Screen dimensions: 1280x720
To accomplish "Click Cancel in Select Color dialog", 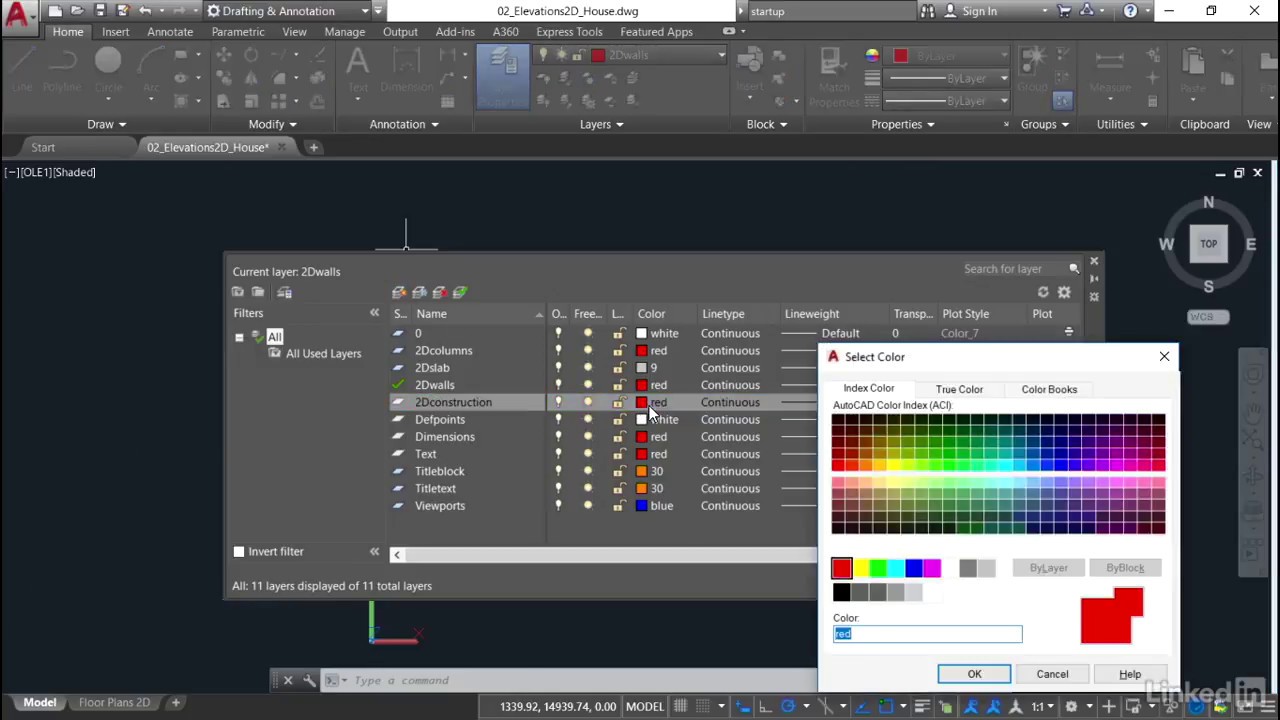I will click(1052, 674).
